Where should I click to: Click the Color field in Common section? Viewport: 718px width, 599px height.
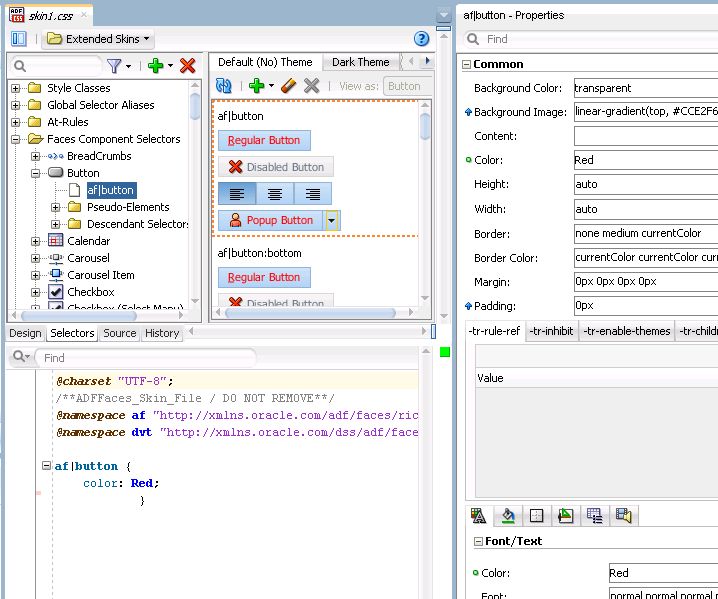(646, 160)
